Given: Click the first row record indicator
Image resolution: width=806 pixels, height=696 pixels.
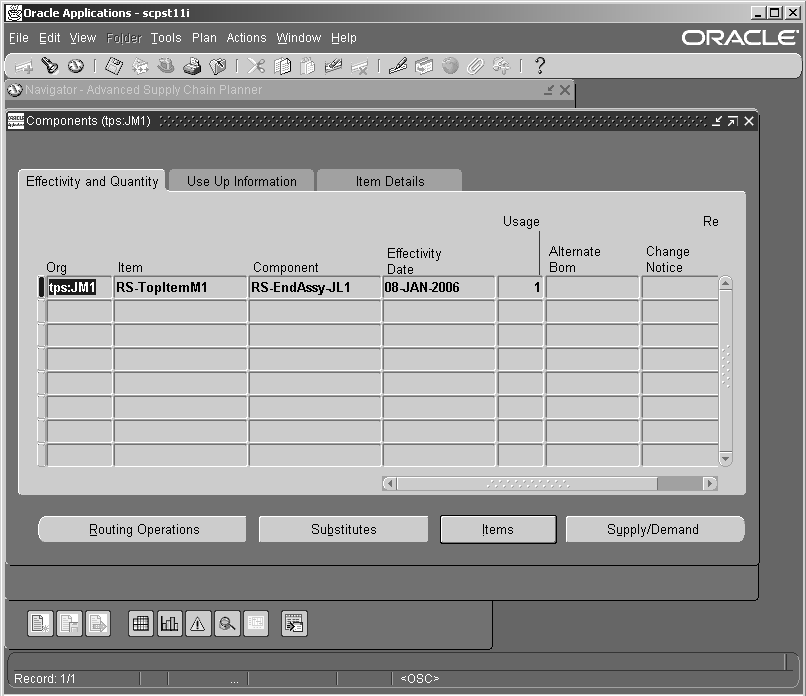Looking at the screenshot, I should (41, 287).
